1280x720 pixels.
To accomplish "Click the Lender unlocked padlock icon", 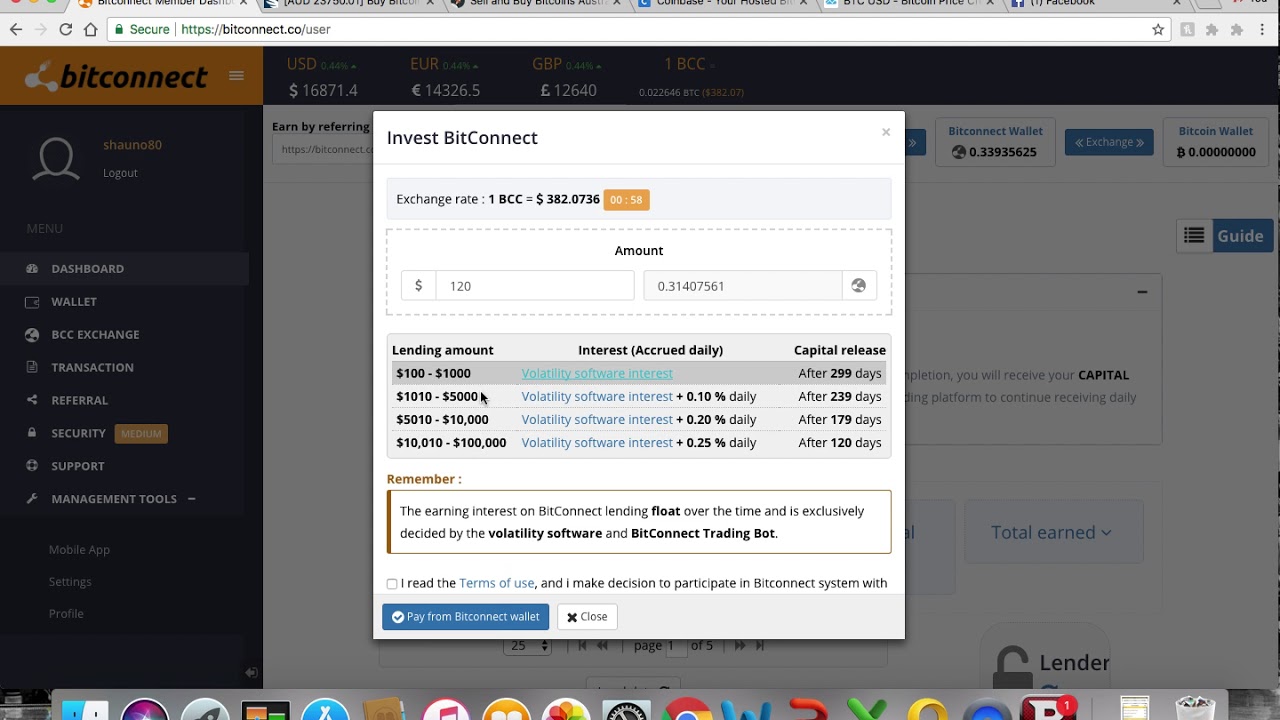I will tap(1012, 665).
